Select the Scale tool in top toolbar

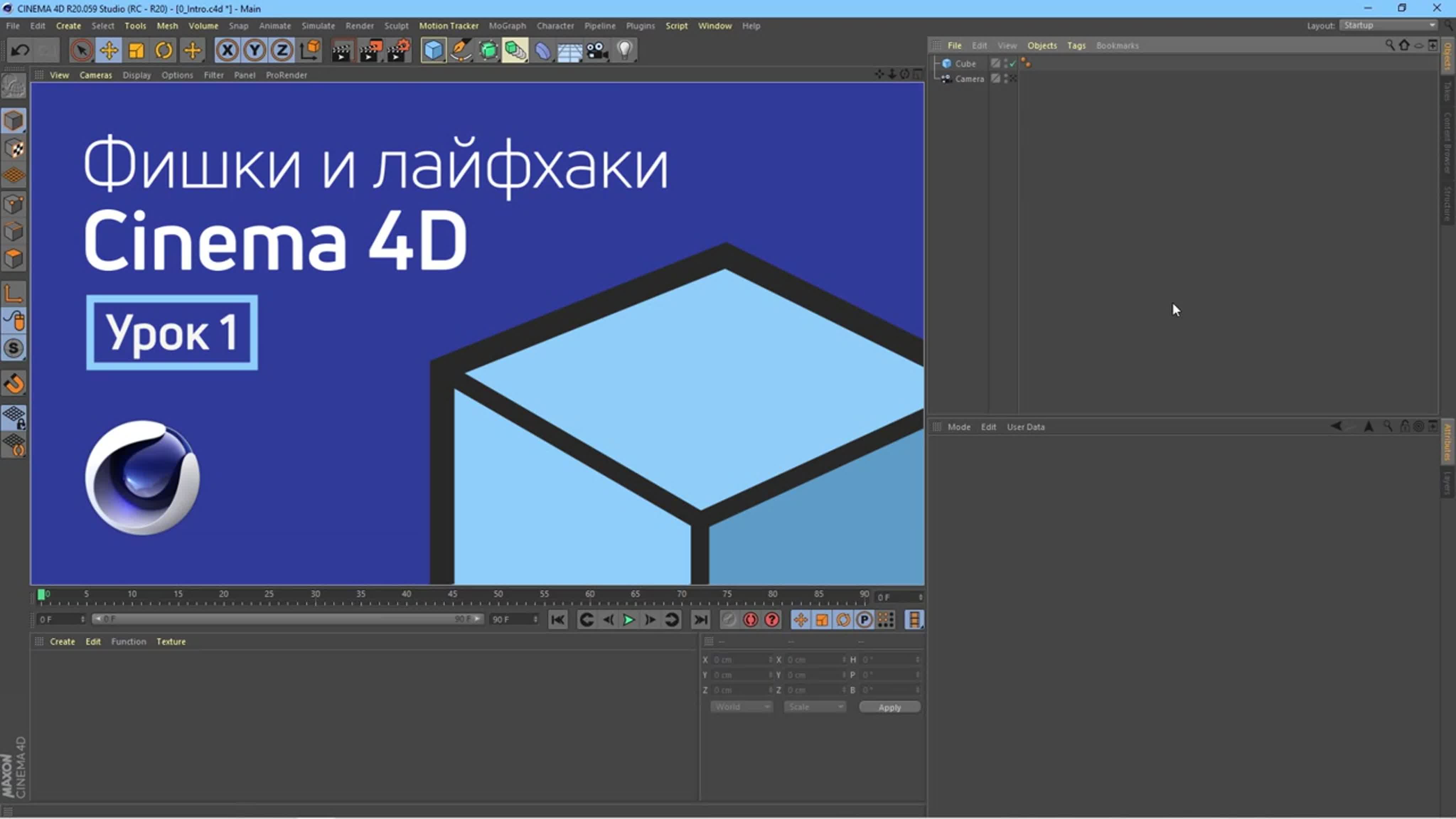(x=136, y=50)
